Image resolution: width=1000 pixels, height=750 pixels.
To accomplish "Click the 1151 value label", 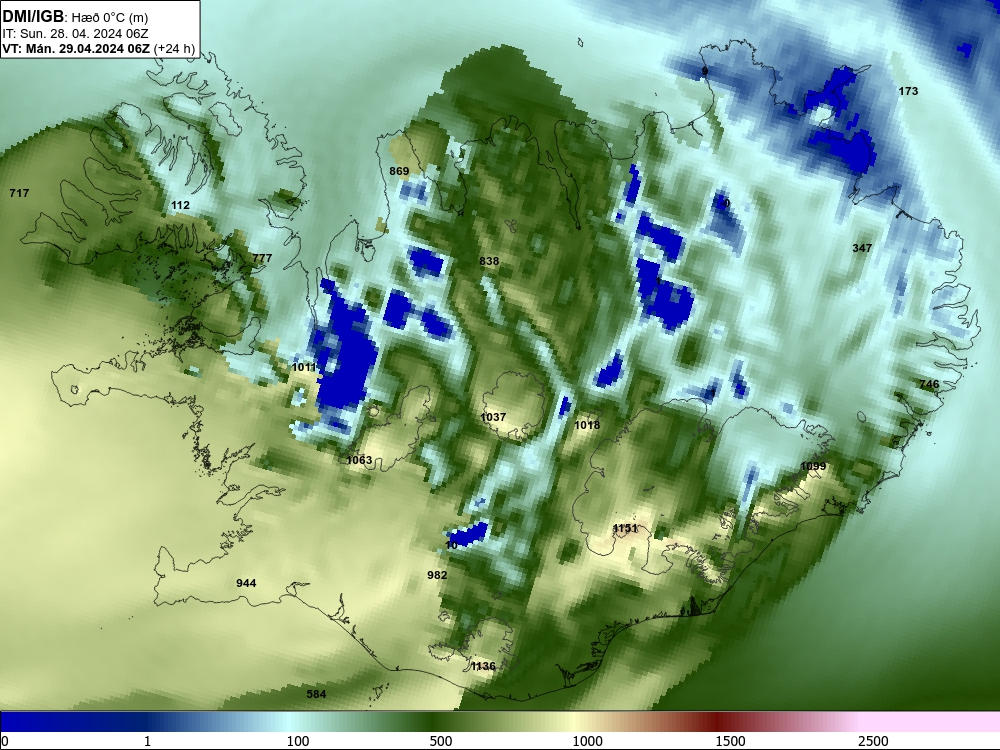I will (625, 528).
